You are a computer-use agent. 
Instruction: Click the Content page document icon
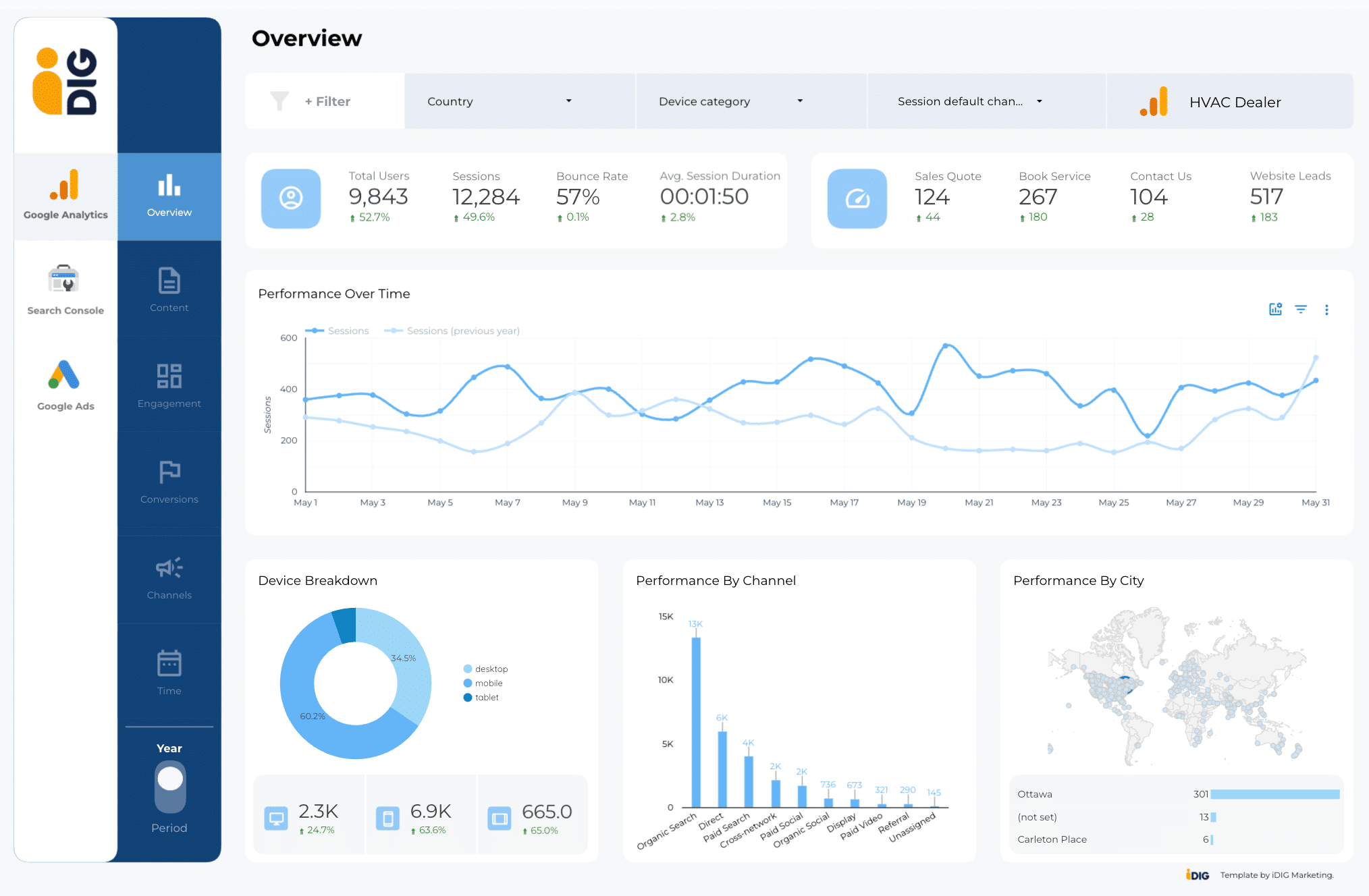click(169, 281)
